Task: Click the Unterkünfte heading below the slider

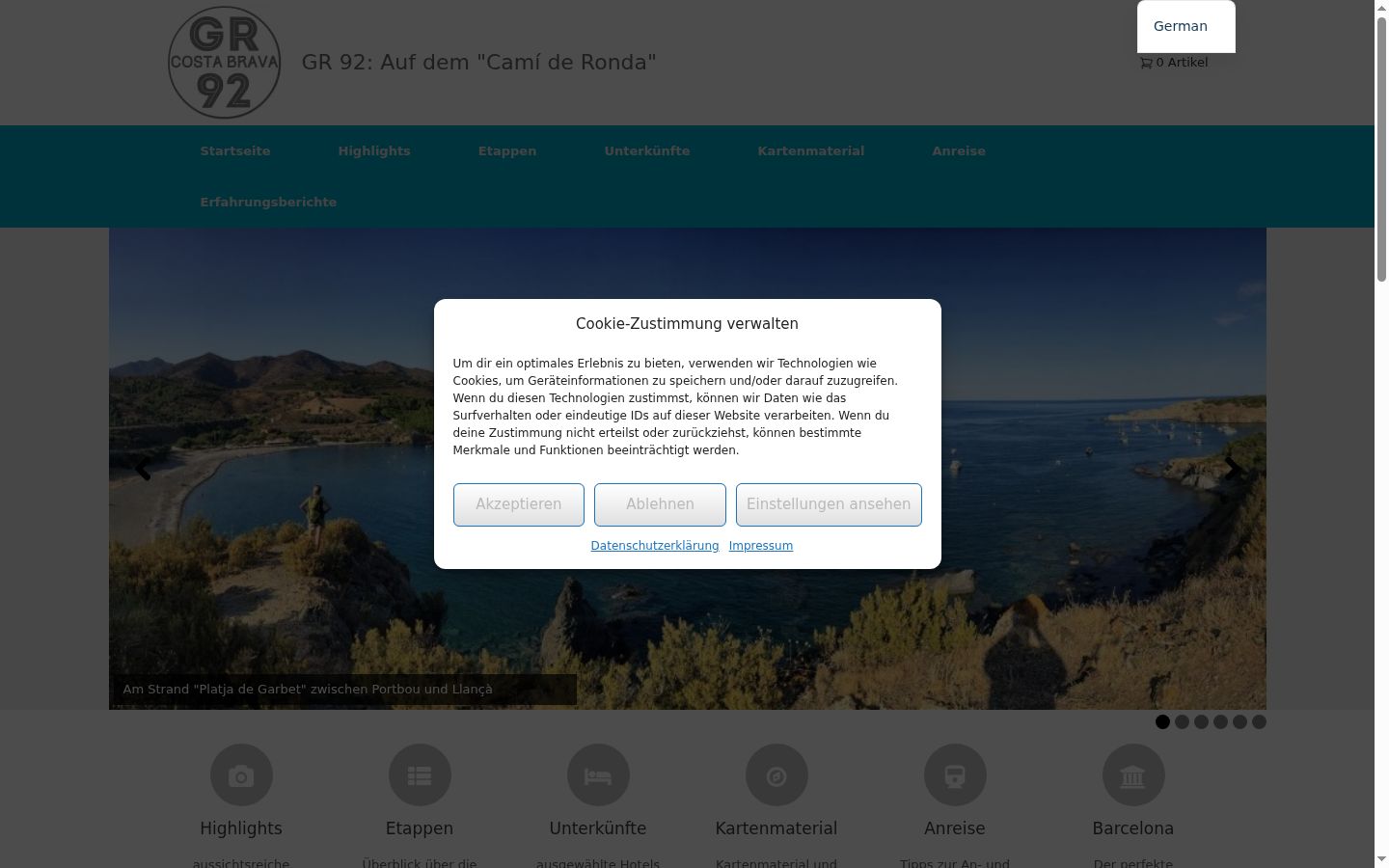Action: click(598, 828)
